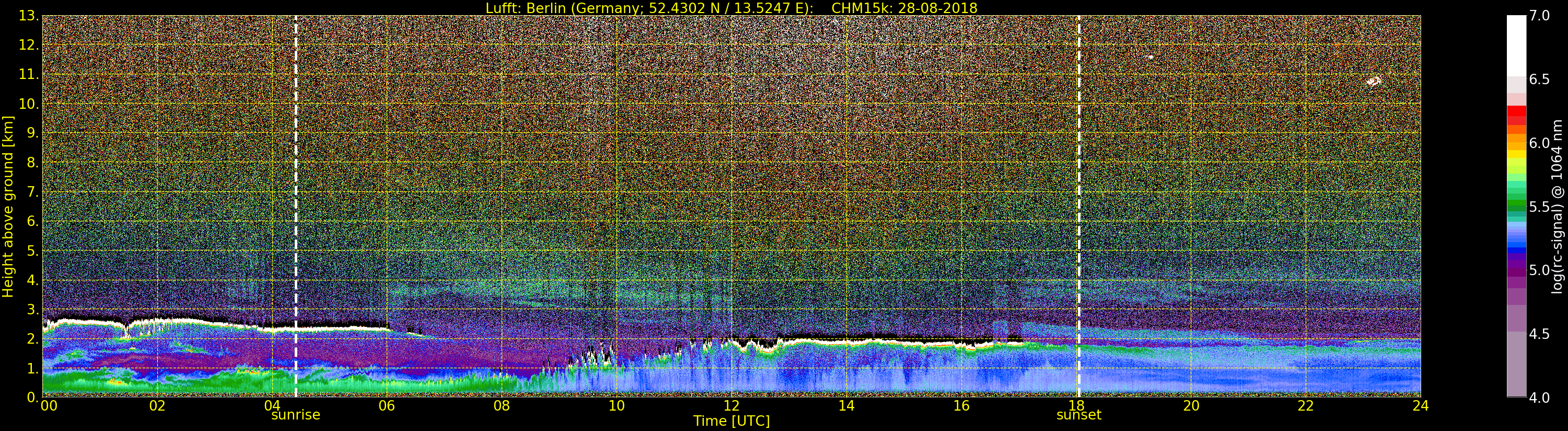Image resolution: width=1568 pixels, height=431 pixels.
Task: Click the '14' time axis tick label
Action: coord(846,405)
